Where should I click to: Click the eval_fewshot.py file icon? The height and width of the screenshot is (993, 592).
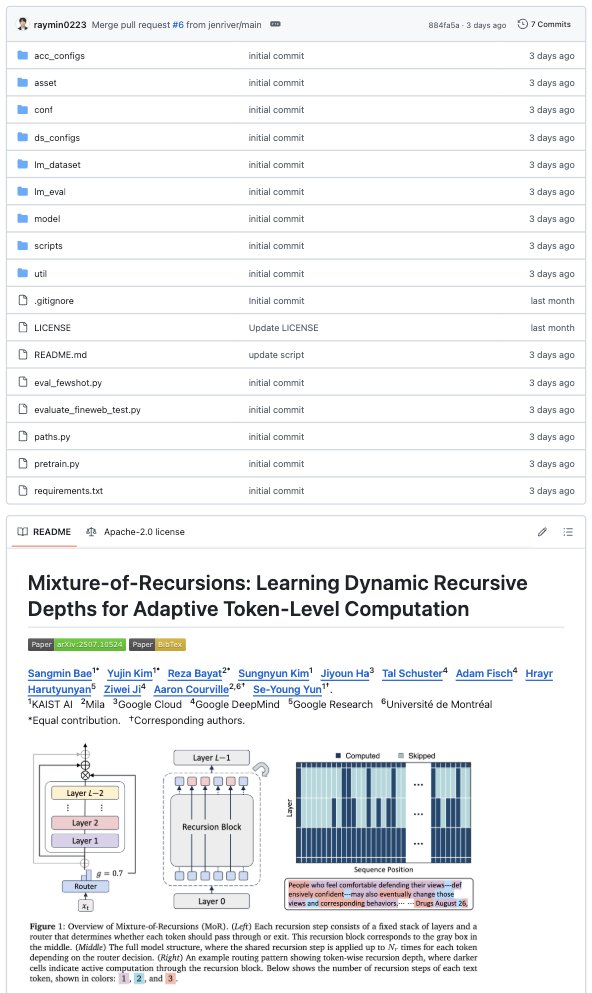click(23, 382)
